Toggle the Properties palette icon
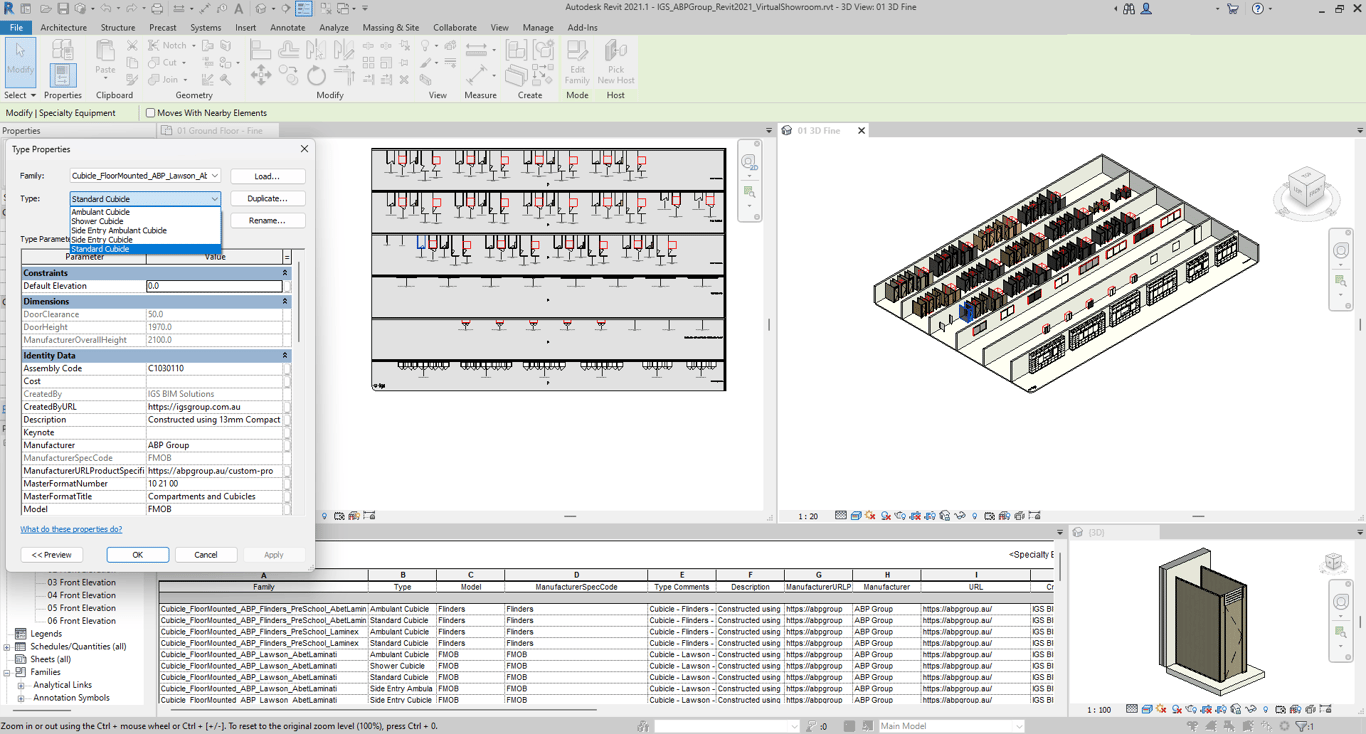This screenshot has width=1366, height=734. [62, 73]
